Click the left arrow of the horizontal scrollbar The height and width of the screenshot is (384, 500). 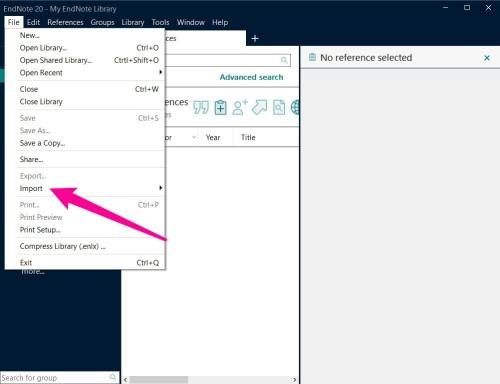pyautogui.click(x=125, y=380)
